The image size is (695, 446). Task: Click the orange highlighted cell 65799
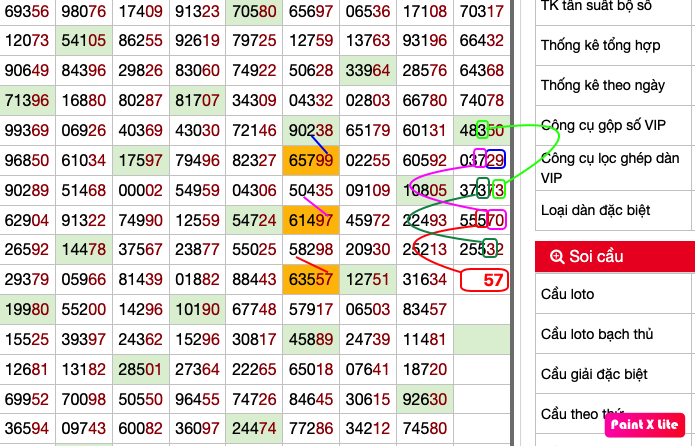[x=311, y=160]
